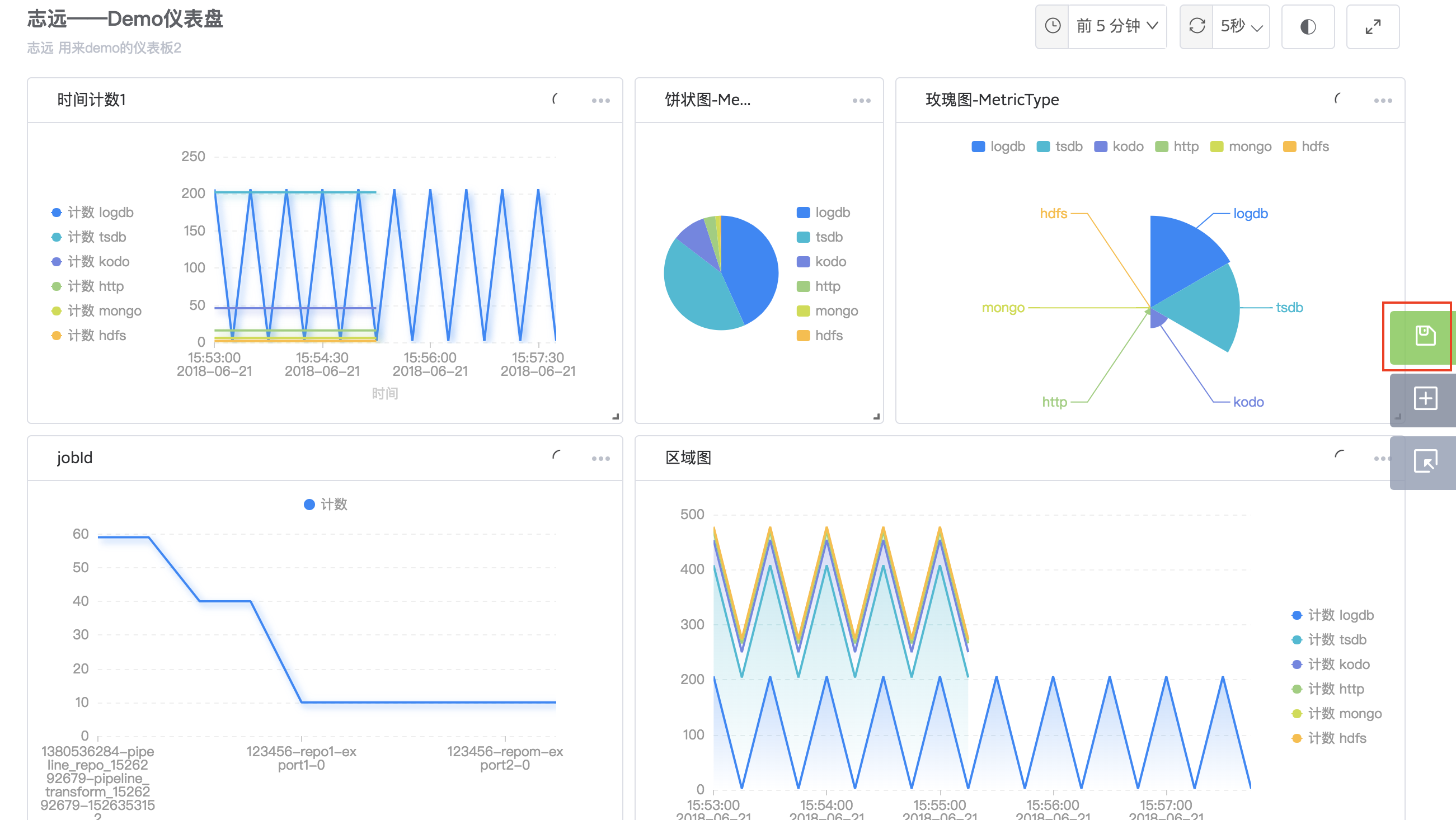Toggle 计数 kodo legend in 区域图
1456x820 pixels.
1331,665
